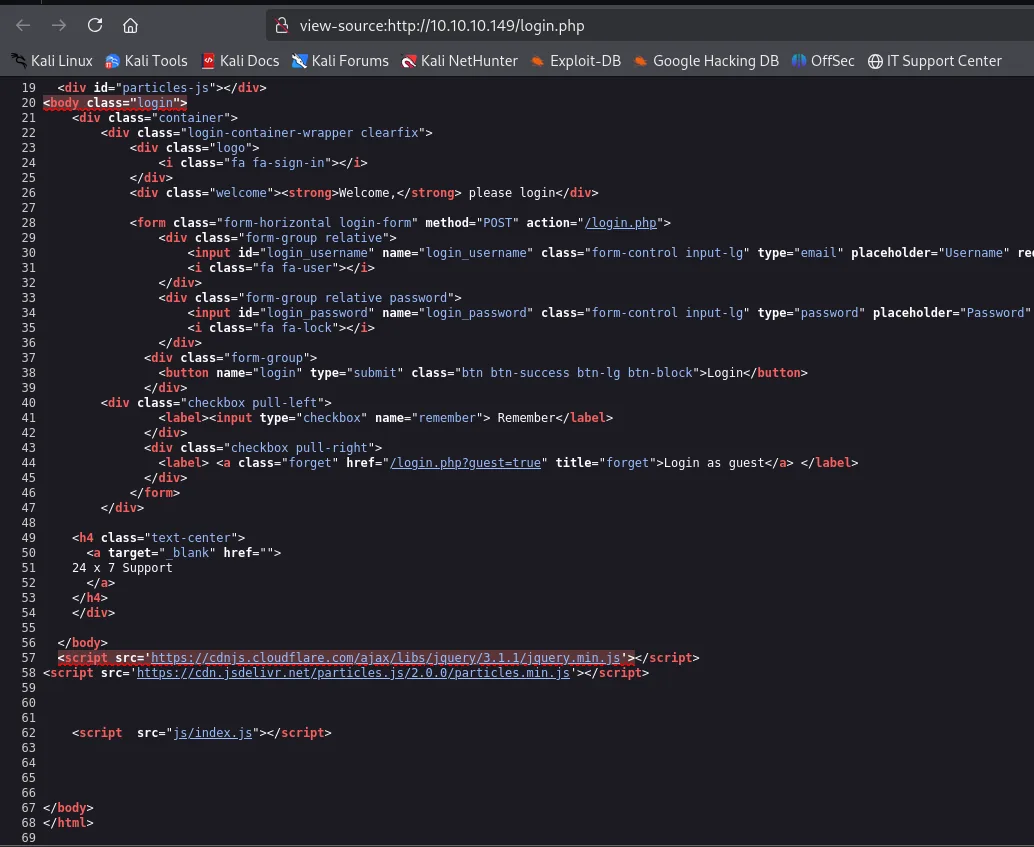Click the "Login as guest" anchor text
The image size is (1034, 847).
coord(714,463)
